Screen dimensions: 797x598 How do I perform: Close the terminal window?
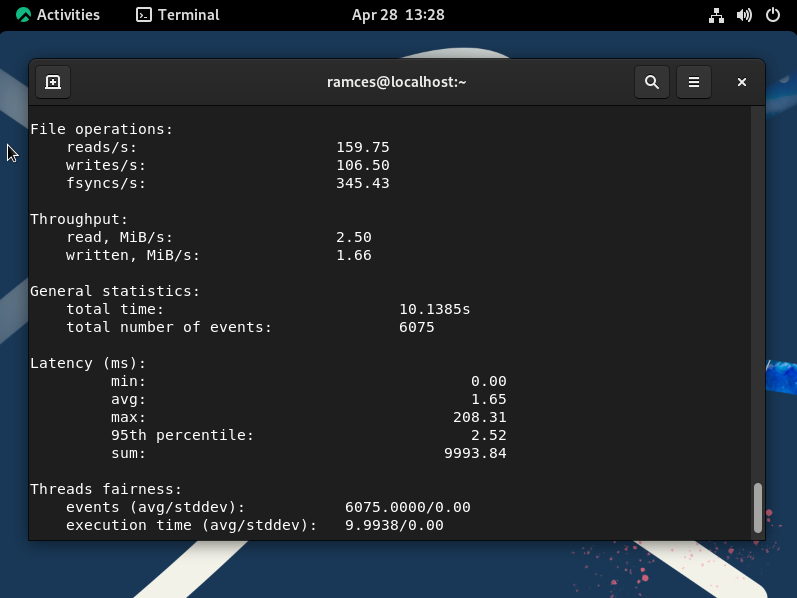(742, 82)
